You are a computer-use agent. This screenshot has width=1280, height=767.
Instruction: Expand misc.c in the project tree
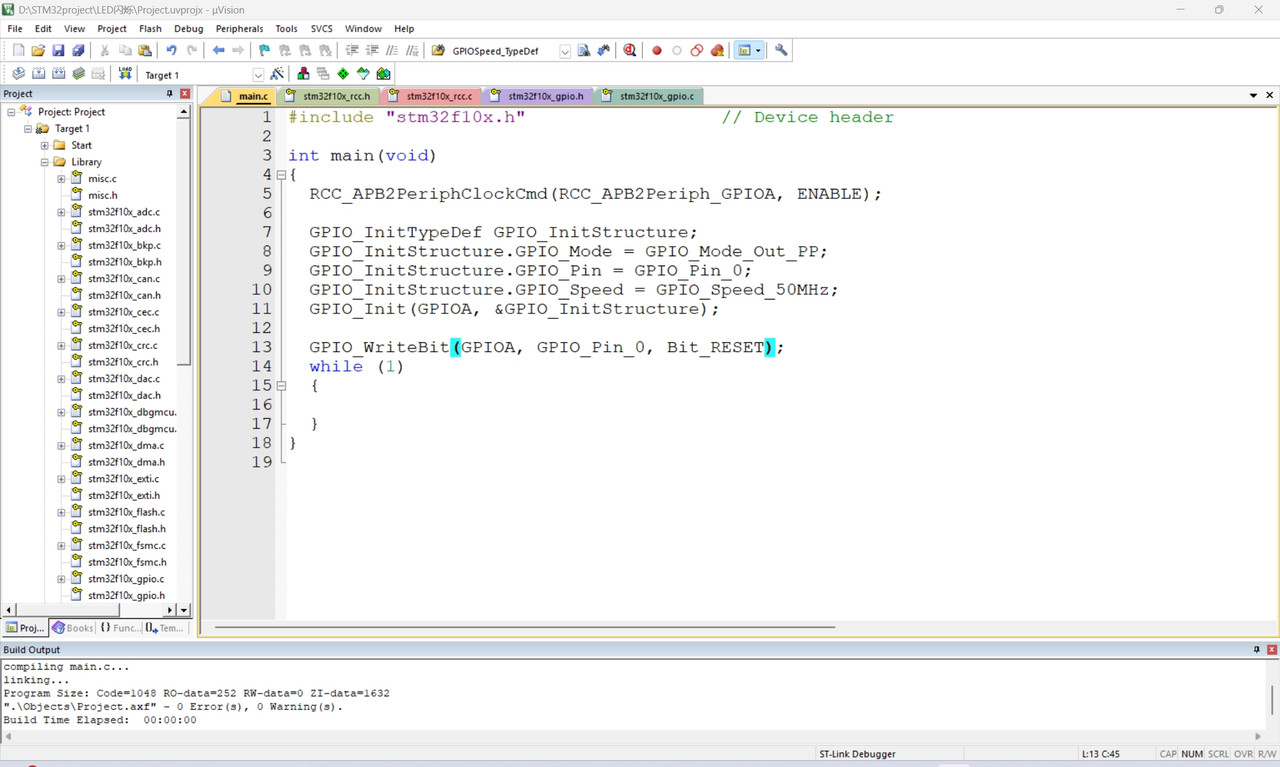pos(61,179)
